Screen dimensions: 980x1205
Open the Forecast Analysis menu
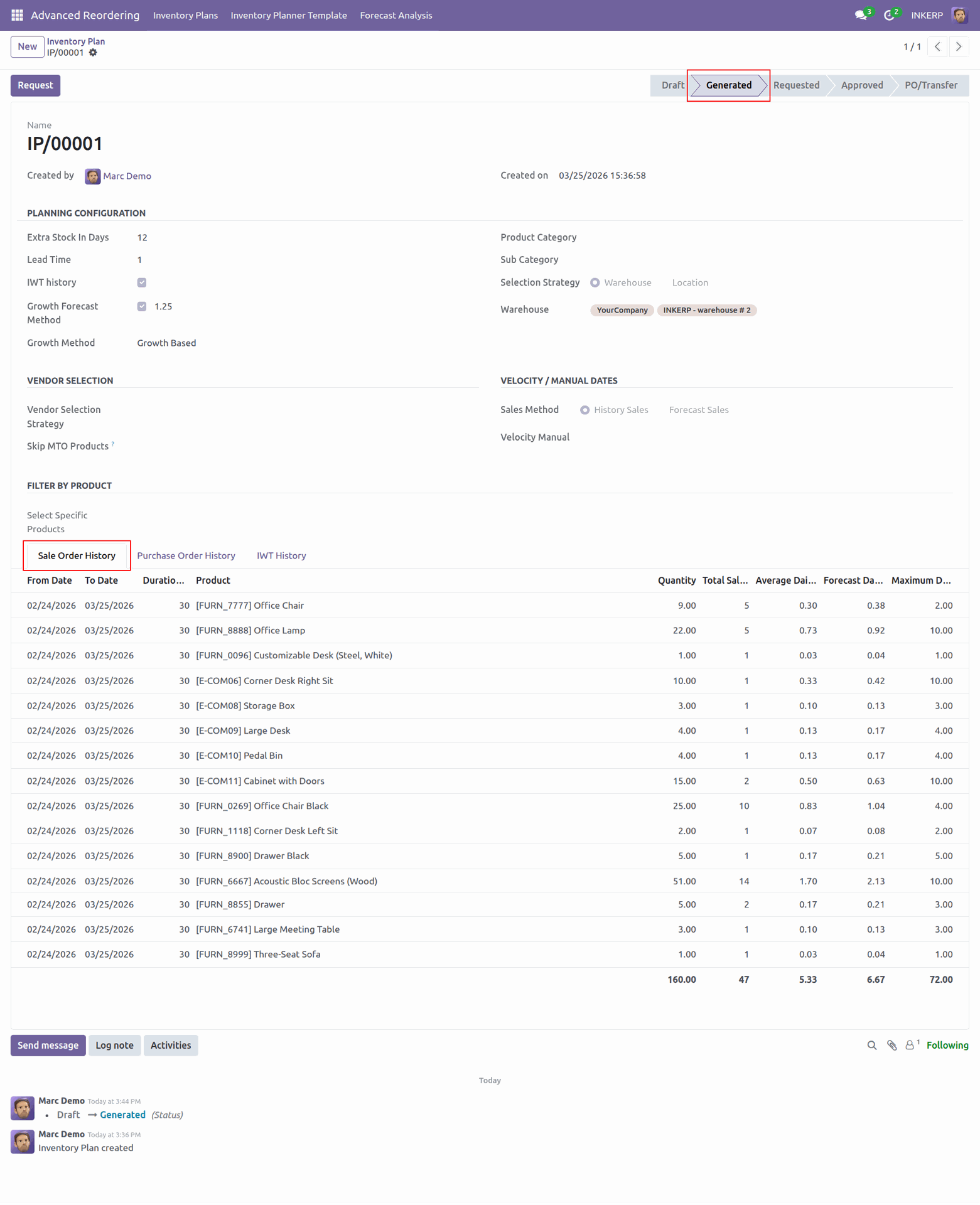coord(396,15)
